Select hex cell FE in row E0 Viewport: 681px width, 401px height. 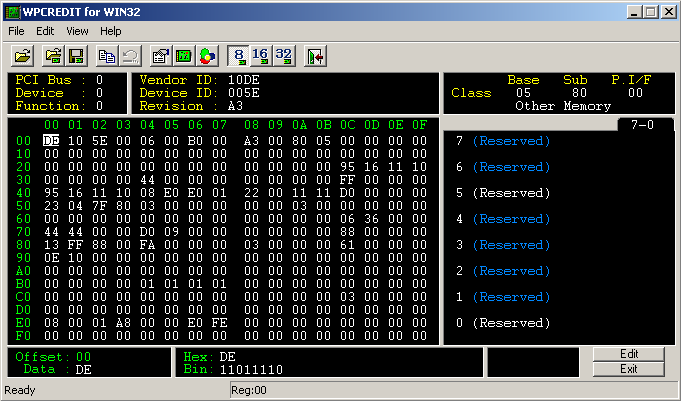[219, 323]
